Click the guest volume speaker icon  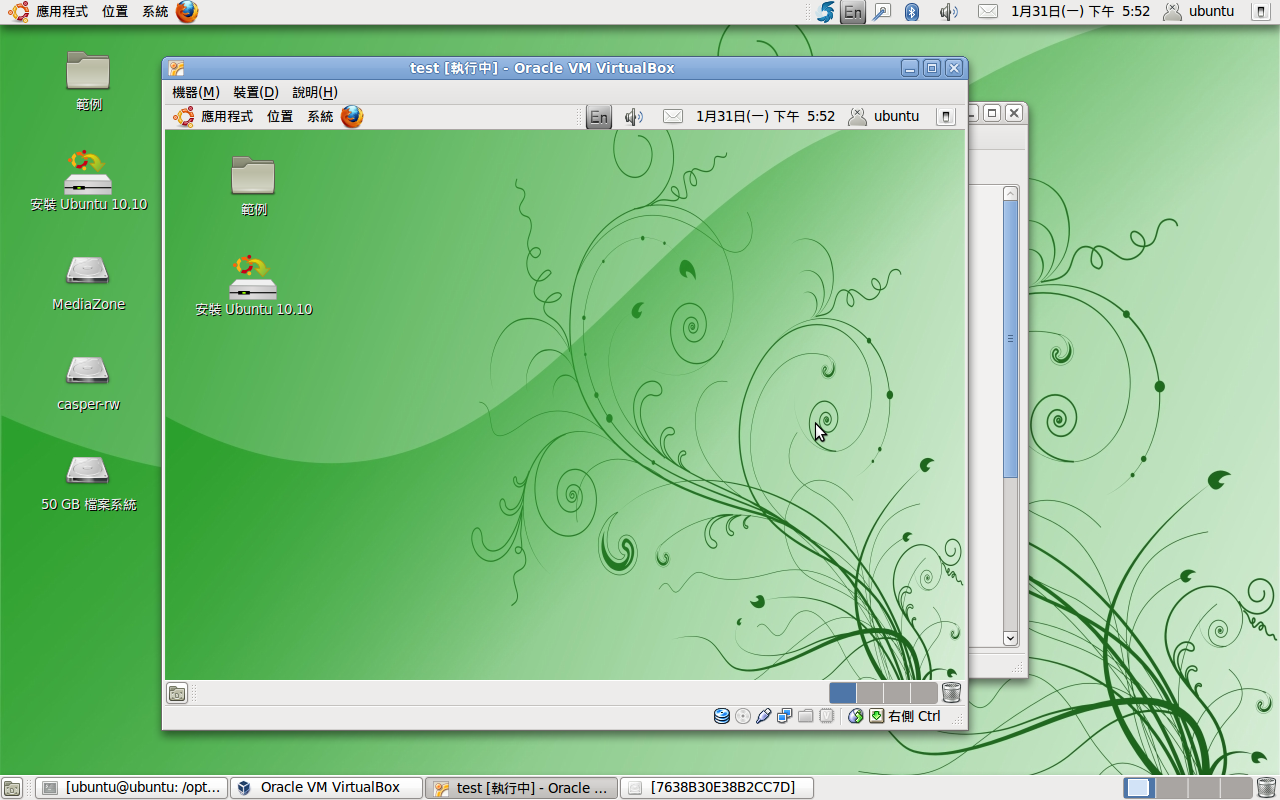(x=634, y=117)
